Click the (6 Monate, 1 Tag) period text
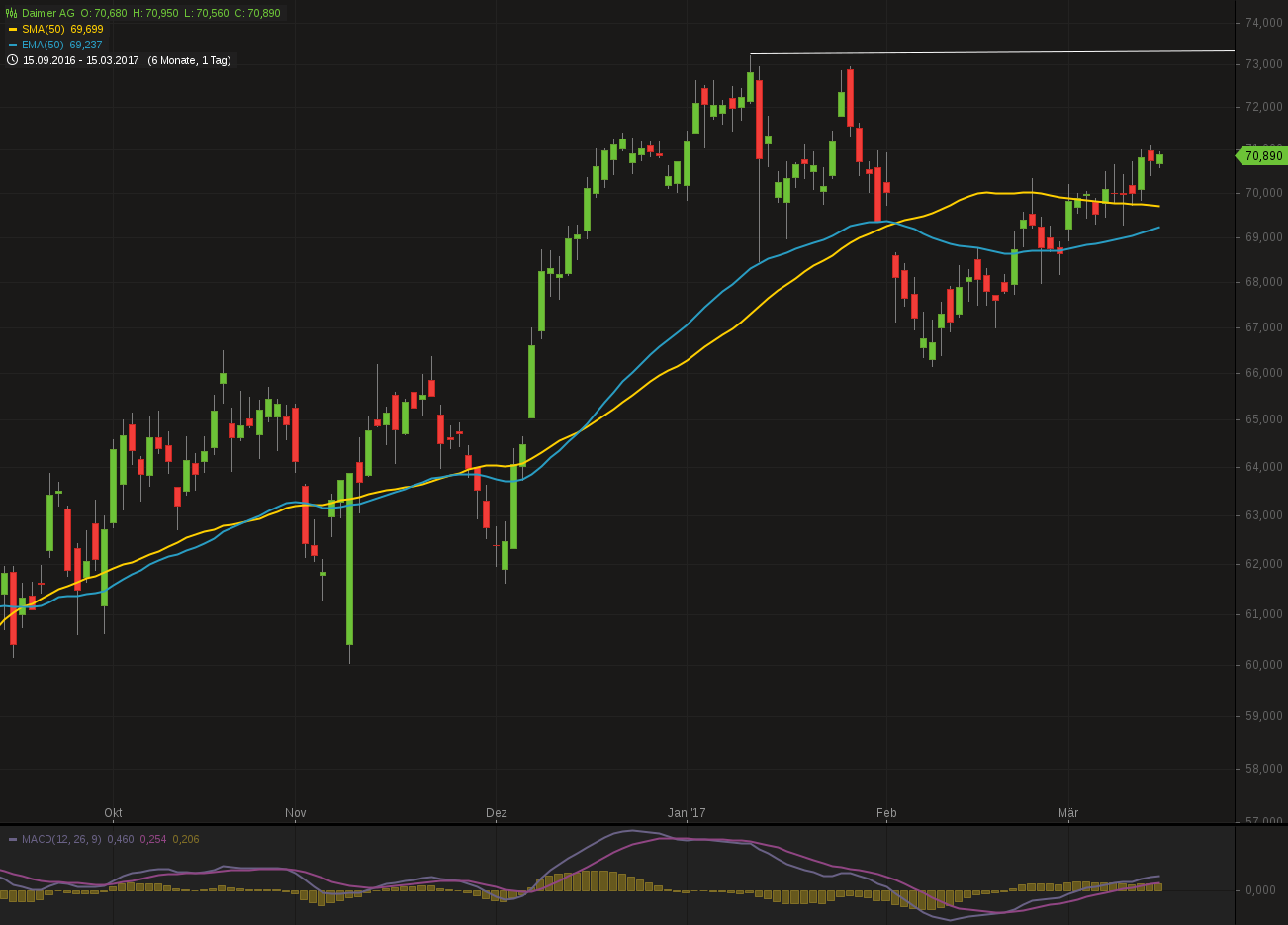 click(189, 60)
